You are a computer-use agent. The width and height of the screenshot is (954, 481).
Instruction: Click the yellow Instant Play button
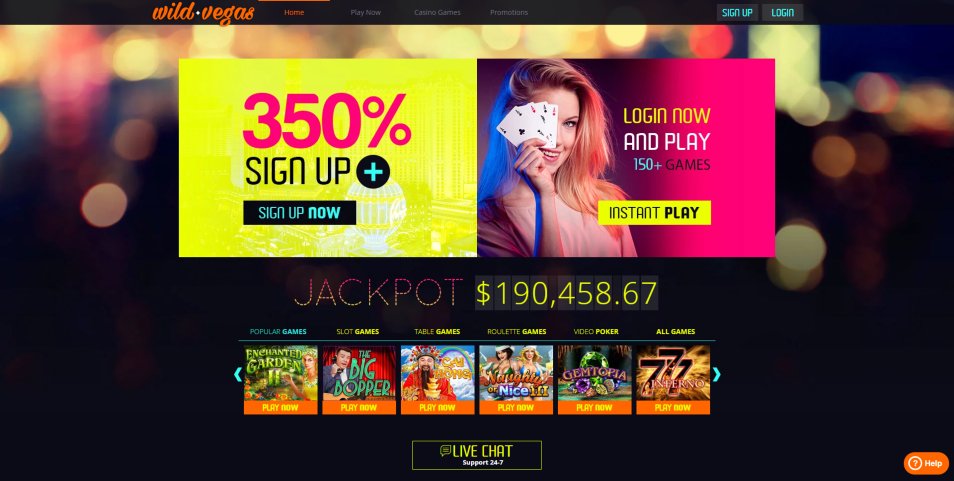coord(654,213)
